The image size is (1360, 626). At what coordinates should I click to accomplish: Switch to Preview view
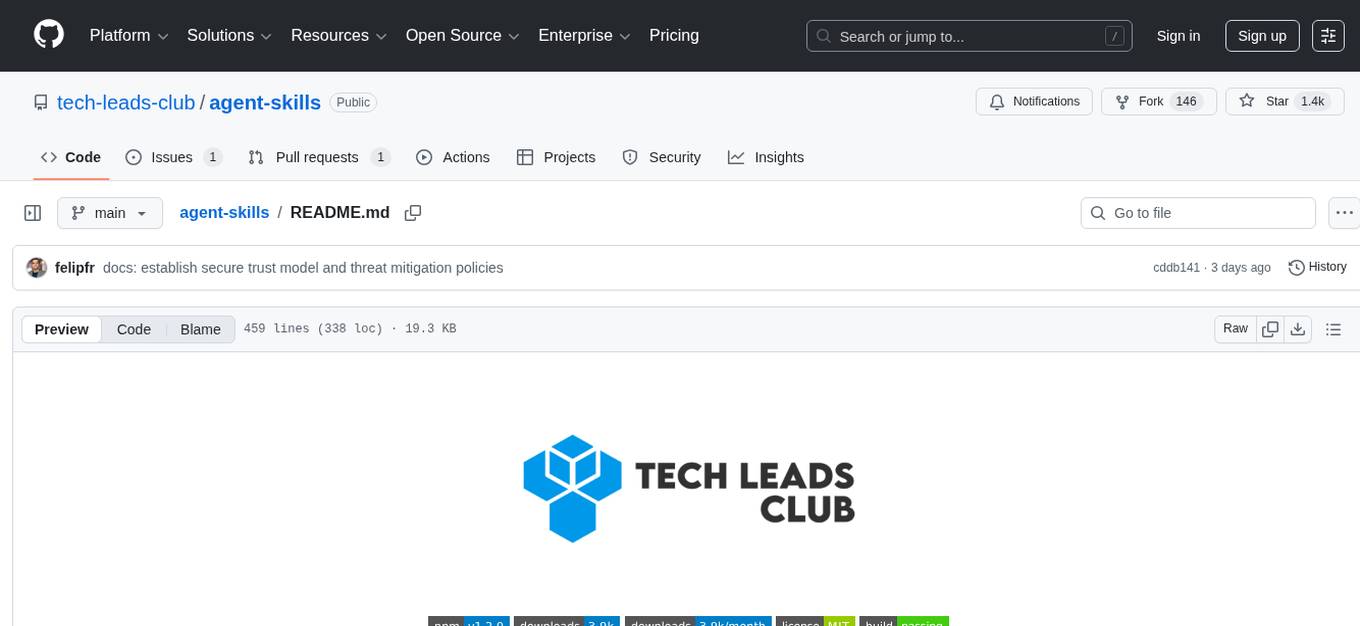click(62, 329)
